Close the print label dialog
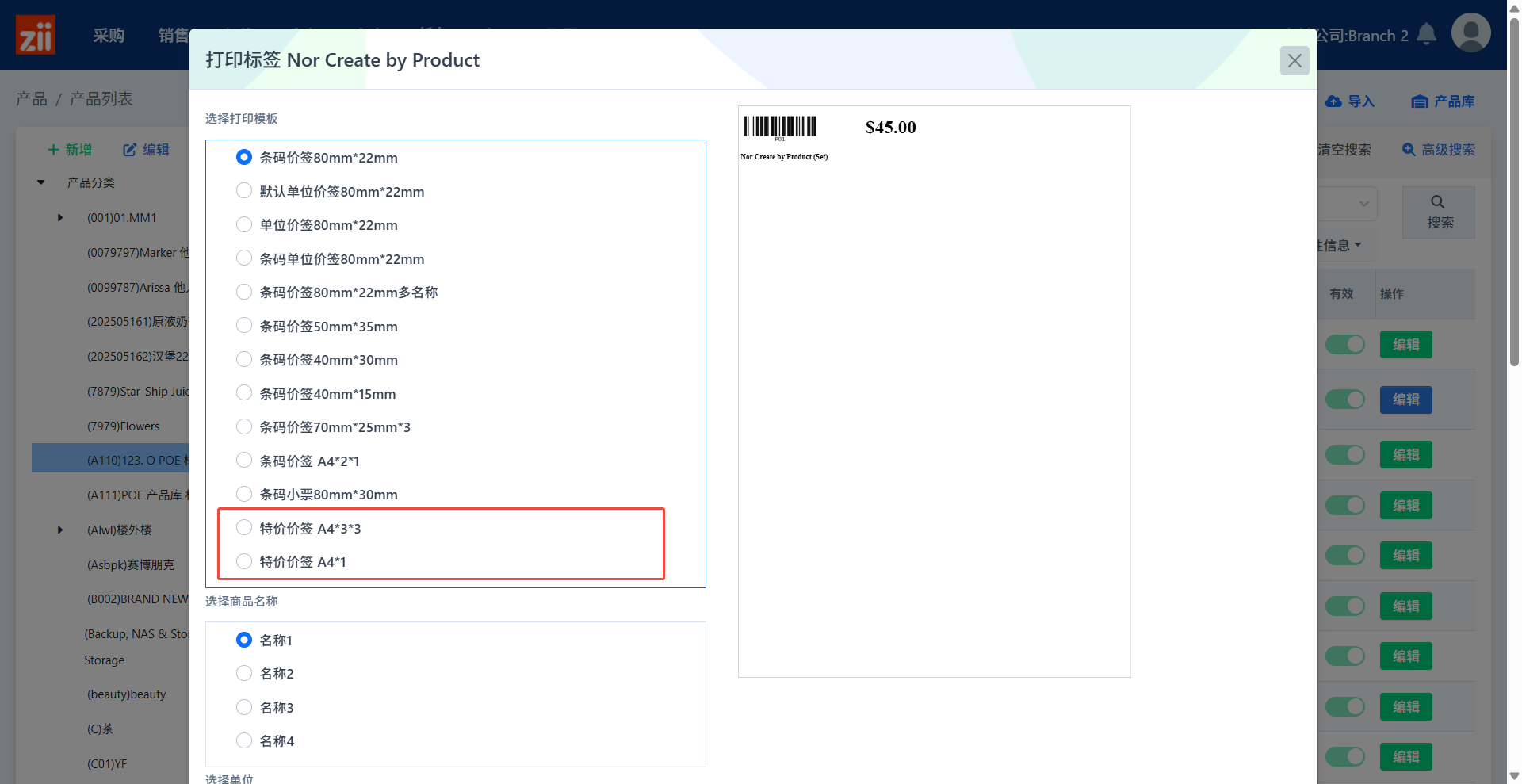1522x784 pixels. coord(1294,60)
